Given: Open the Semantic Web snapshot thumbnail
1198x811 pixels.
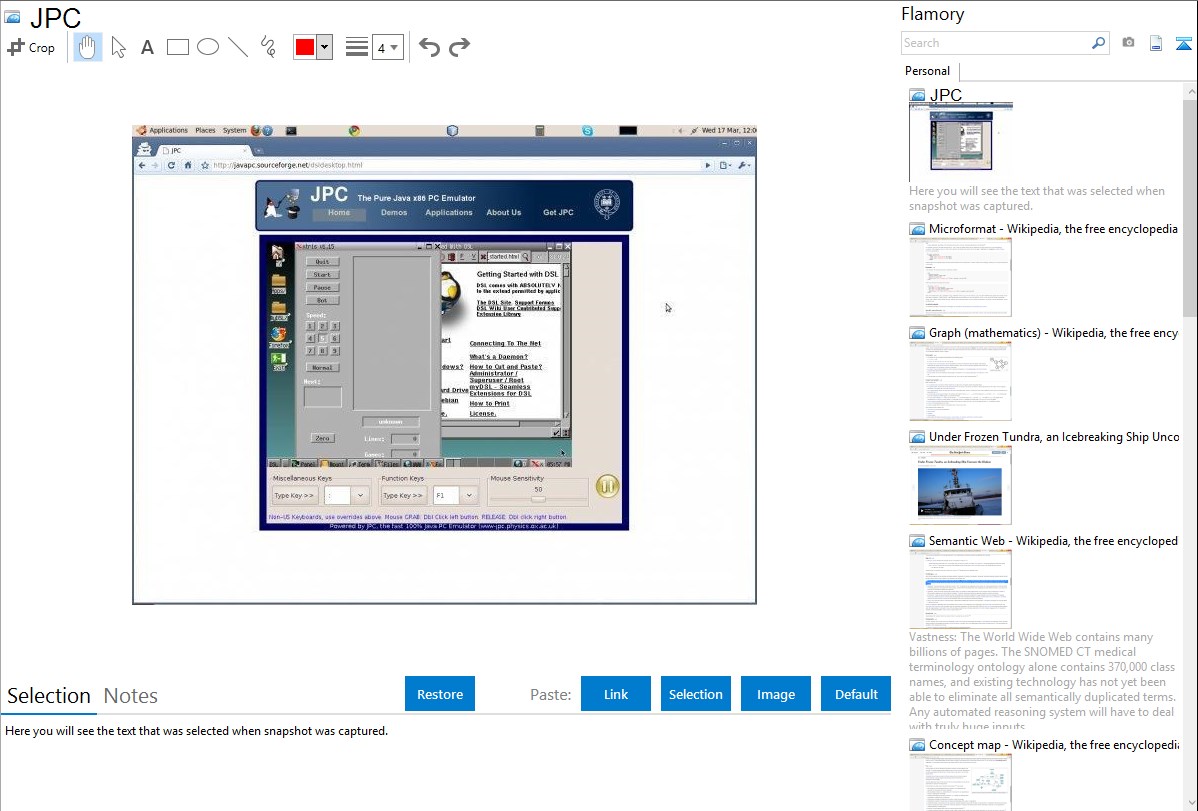Looking at the screenshot, I should [960, 589].
